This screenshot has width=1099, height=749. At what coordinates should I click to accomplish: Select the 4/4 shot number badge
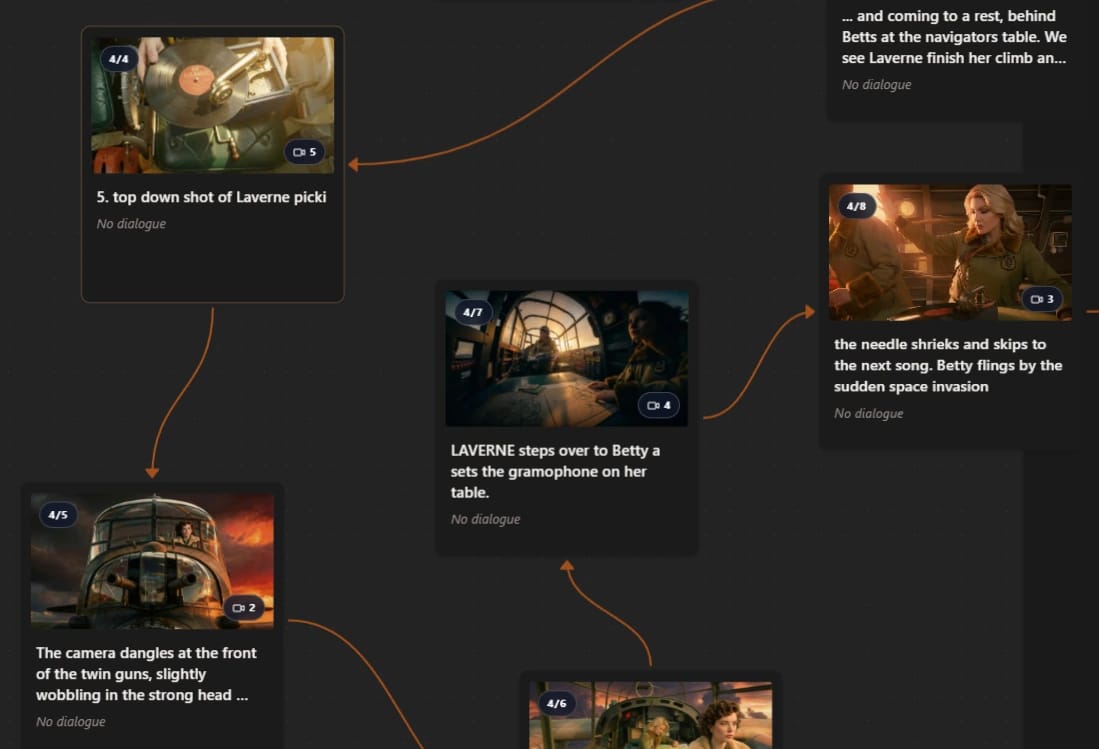[x=118, y=59]
